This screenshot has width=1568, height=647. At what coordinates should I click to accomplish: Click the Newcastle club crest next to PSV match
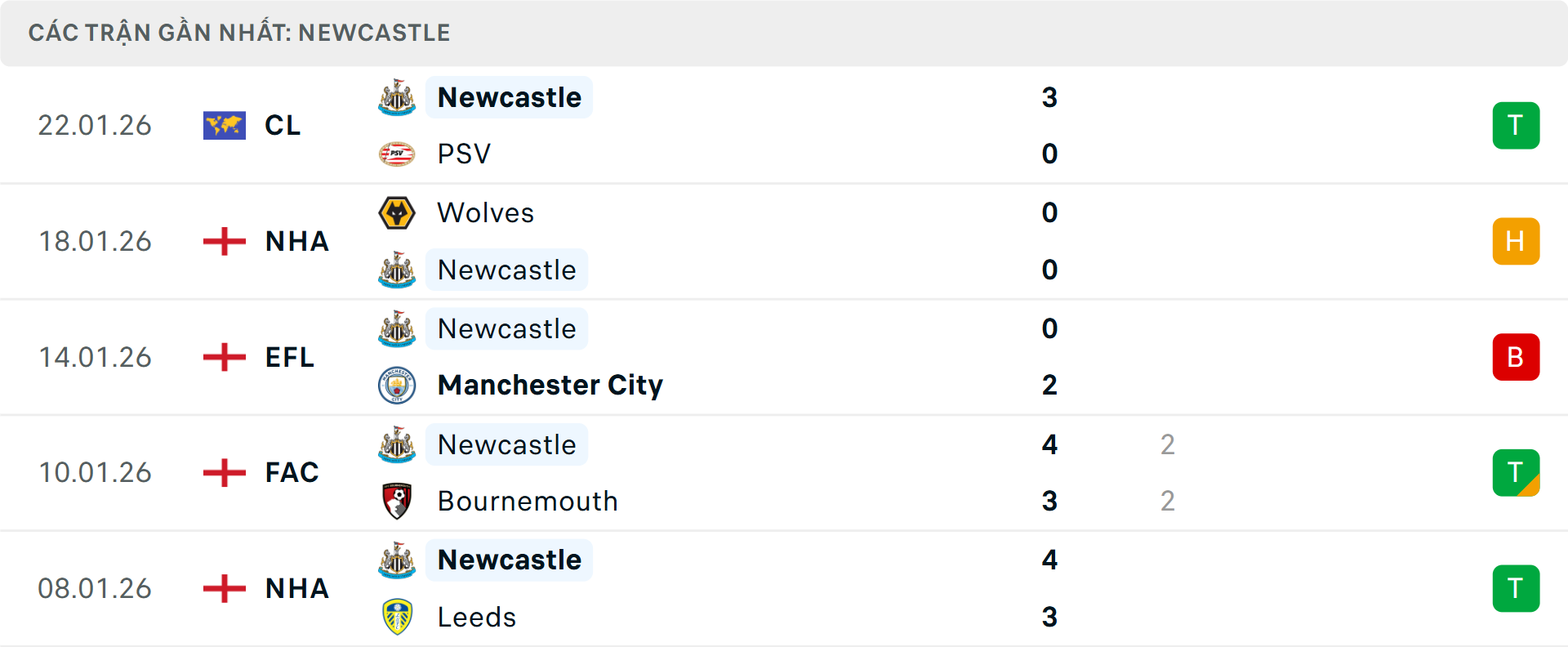(x=397, y=97)
